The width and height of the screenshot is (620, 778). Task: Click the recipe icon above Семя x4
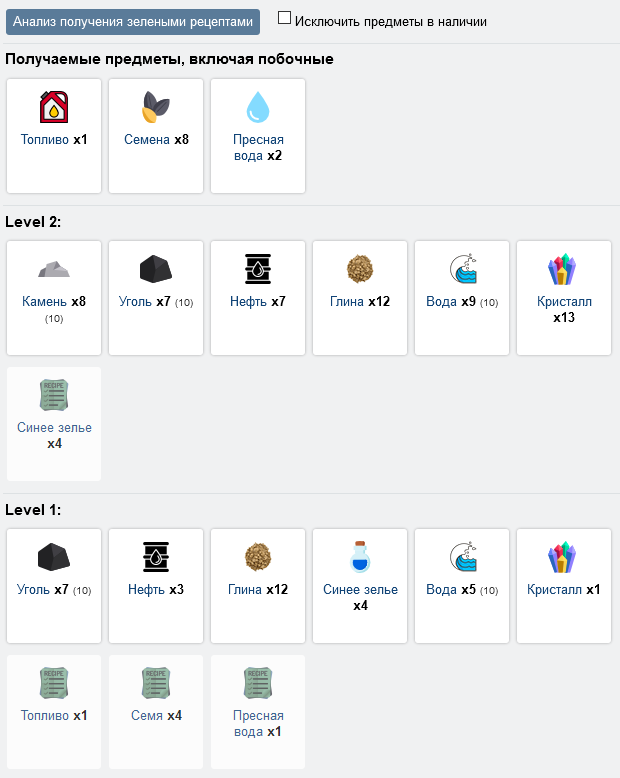(156, 683)
